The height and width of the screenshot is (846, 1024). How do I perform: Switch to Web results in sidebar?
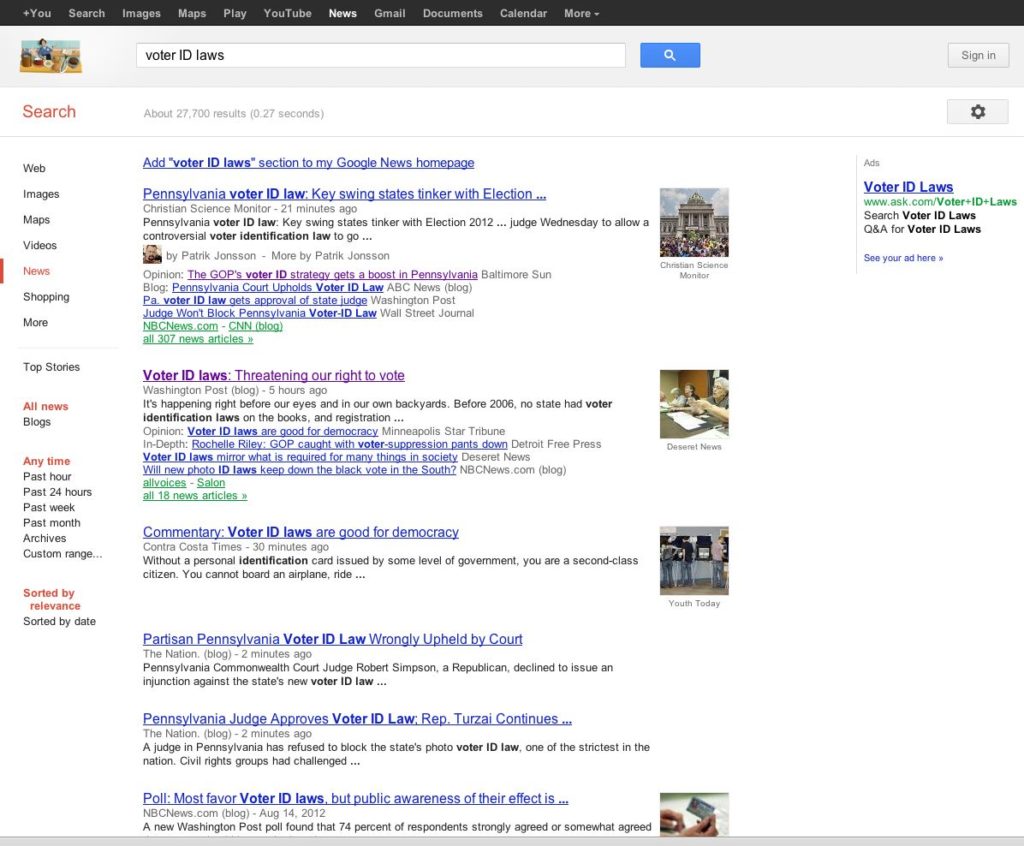point(35,169)
